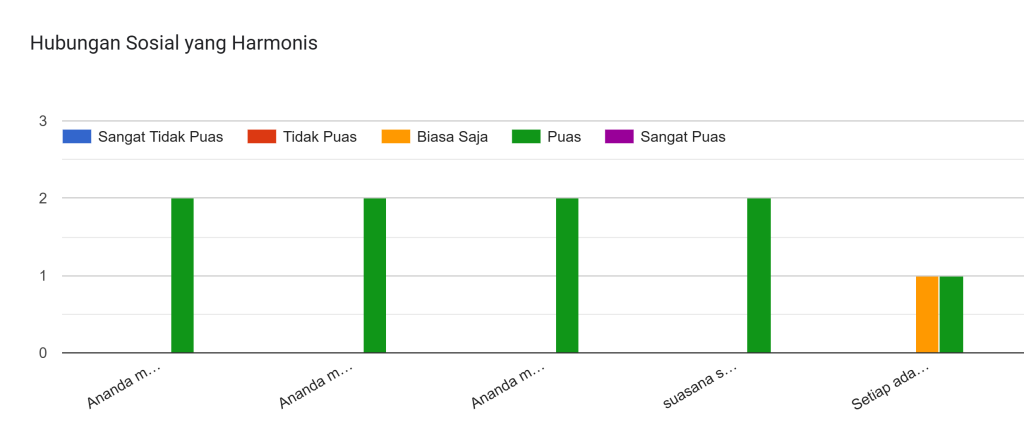Viewport: 1024px width, 444px height.
Task: Click the "Biasa Saja" legend label
Action: (x=452, y=137)
